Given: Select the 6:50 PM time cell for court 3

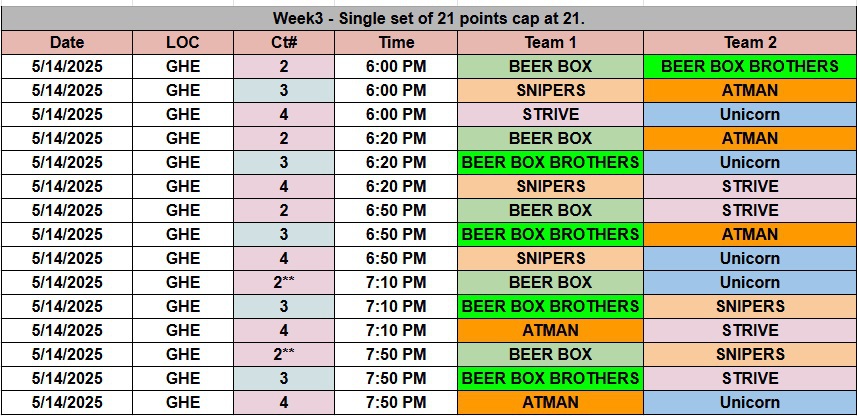Looking at the screenshot, I should [x=396, y=235].
